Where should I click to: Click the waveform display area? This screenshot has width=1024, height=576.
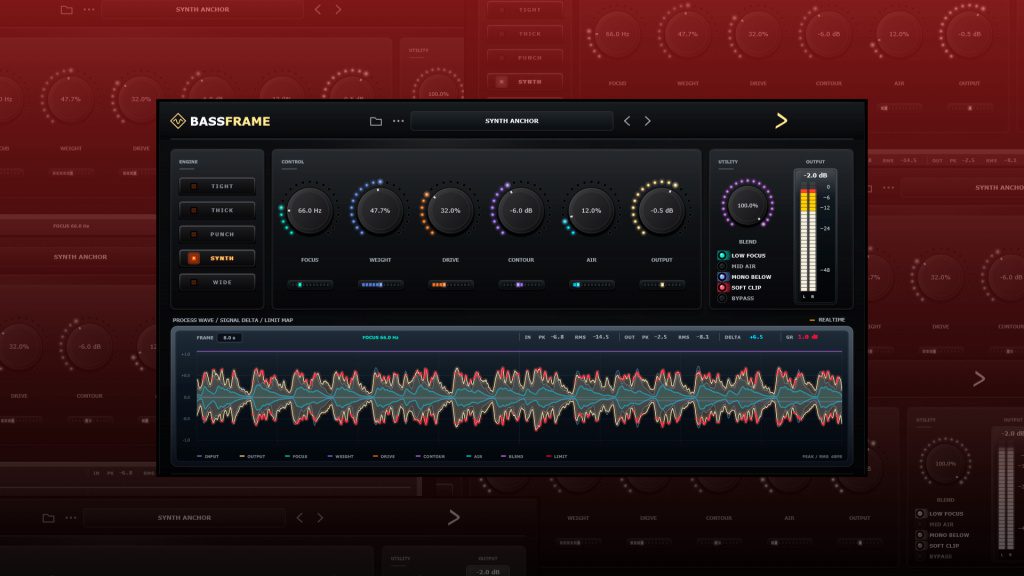pyautogui.click(x=519, y=397)
